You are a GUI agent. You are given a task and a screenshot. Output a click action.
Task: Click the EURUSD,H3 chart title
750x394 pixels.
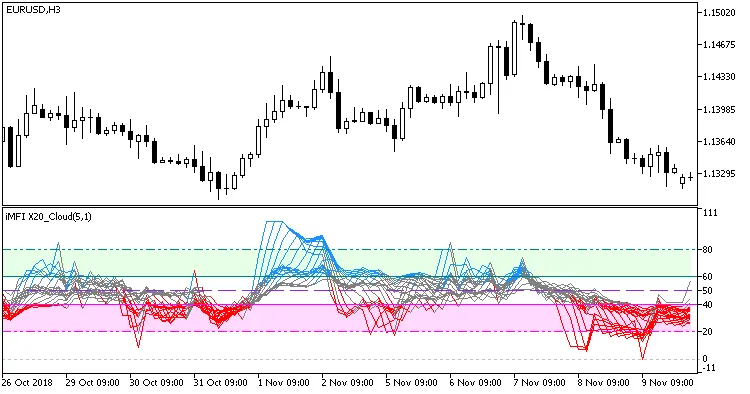pos(33,10)
